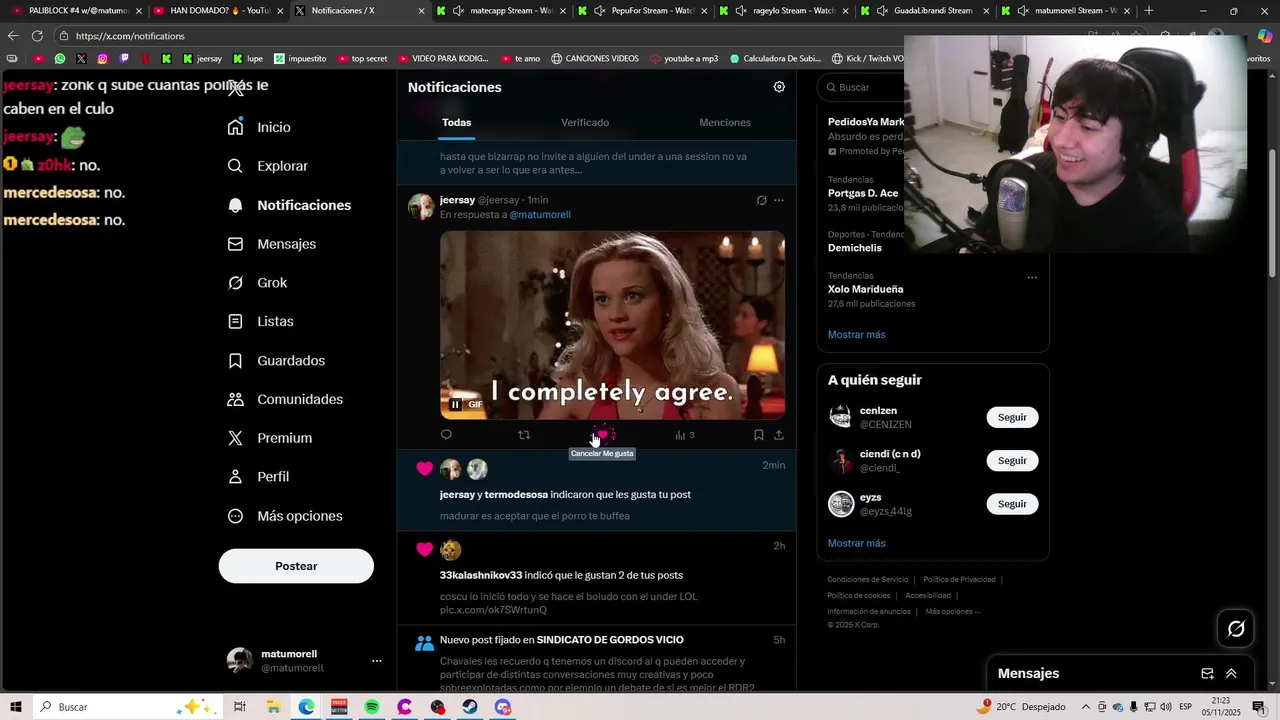The width and height of the screenshot is (1280, 720).
Task: Open Condiciones de Servicio link
Action: point(867,580)
